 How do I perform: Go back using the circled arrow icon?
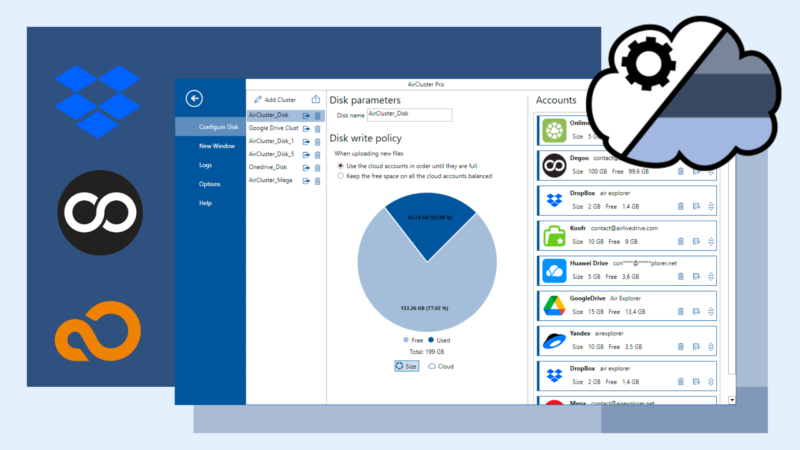pos(194,98)
